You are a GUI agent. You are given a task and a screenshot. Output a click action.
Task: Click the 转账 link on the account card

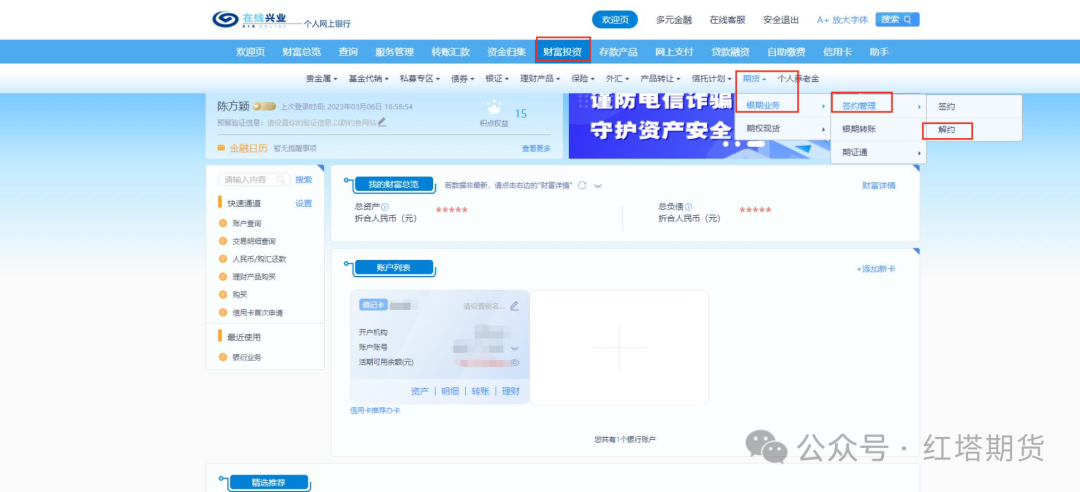(480, 391)
